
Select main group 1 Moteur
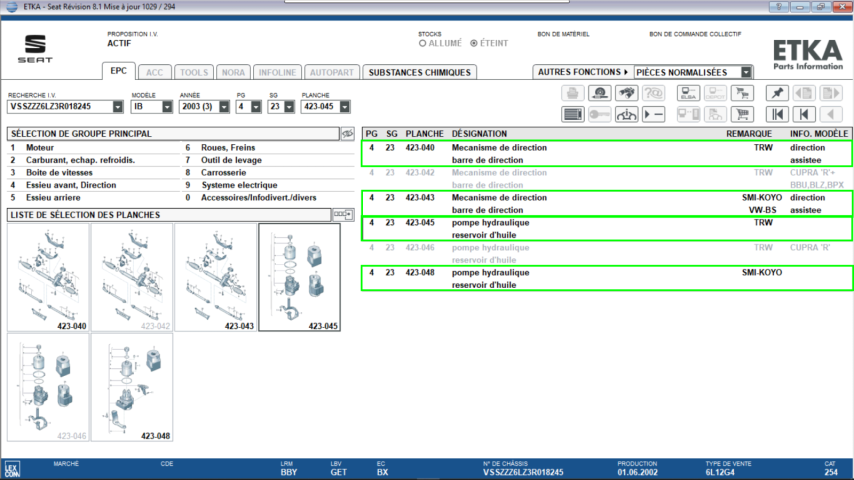(x=94, y=148)
